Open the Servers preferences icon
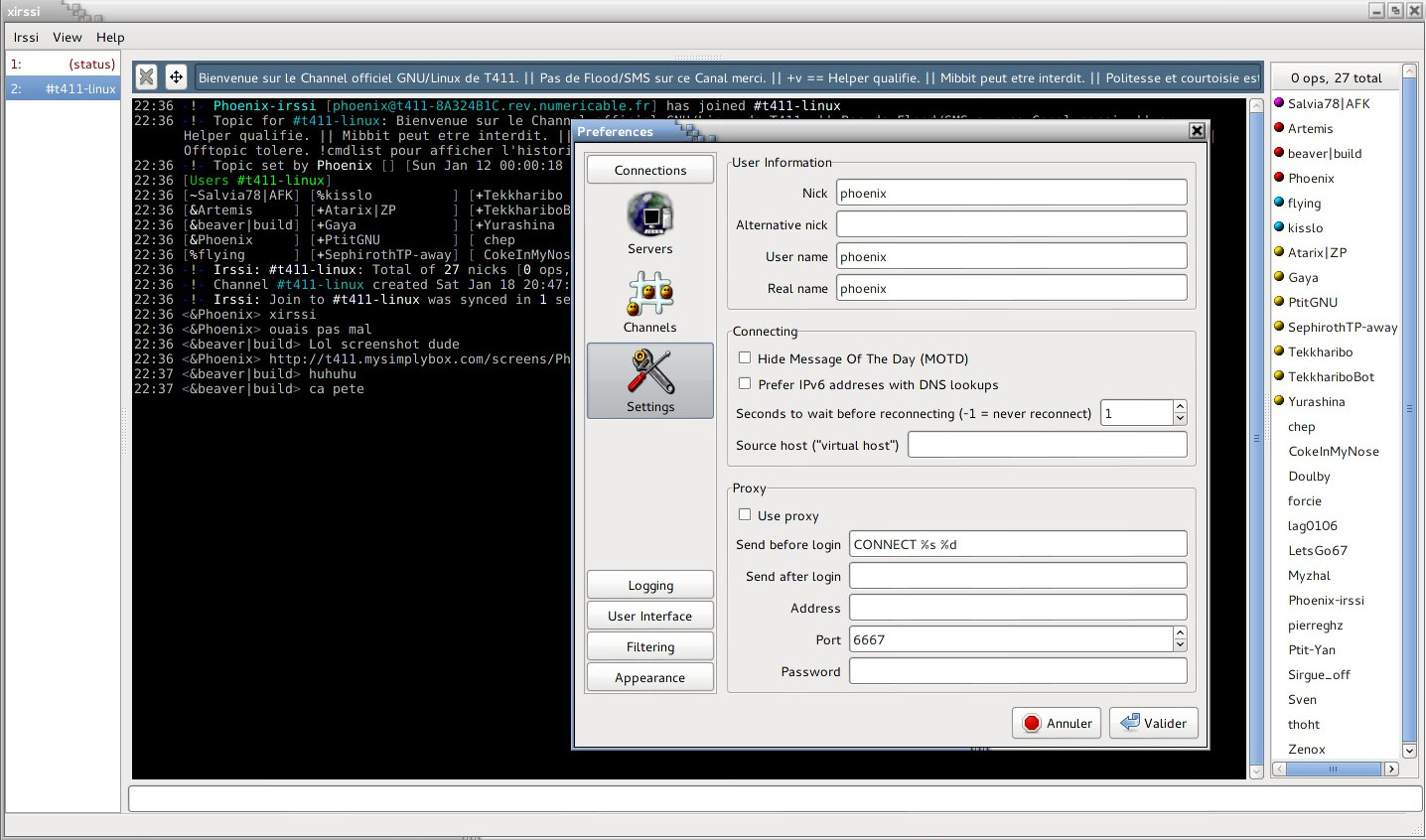The width and height of the screenshot is (1426, 840). tap(650, 215)
